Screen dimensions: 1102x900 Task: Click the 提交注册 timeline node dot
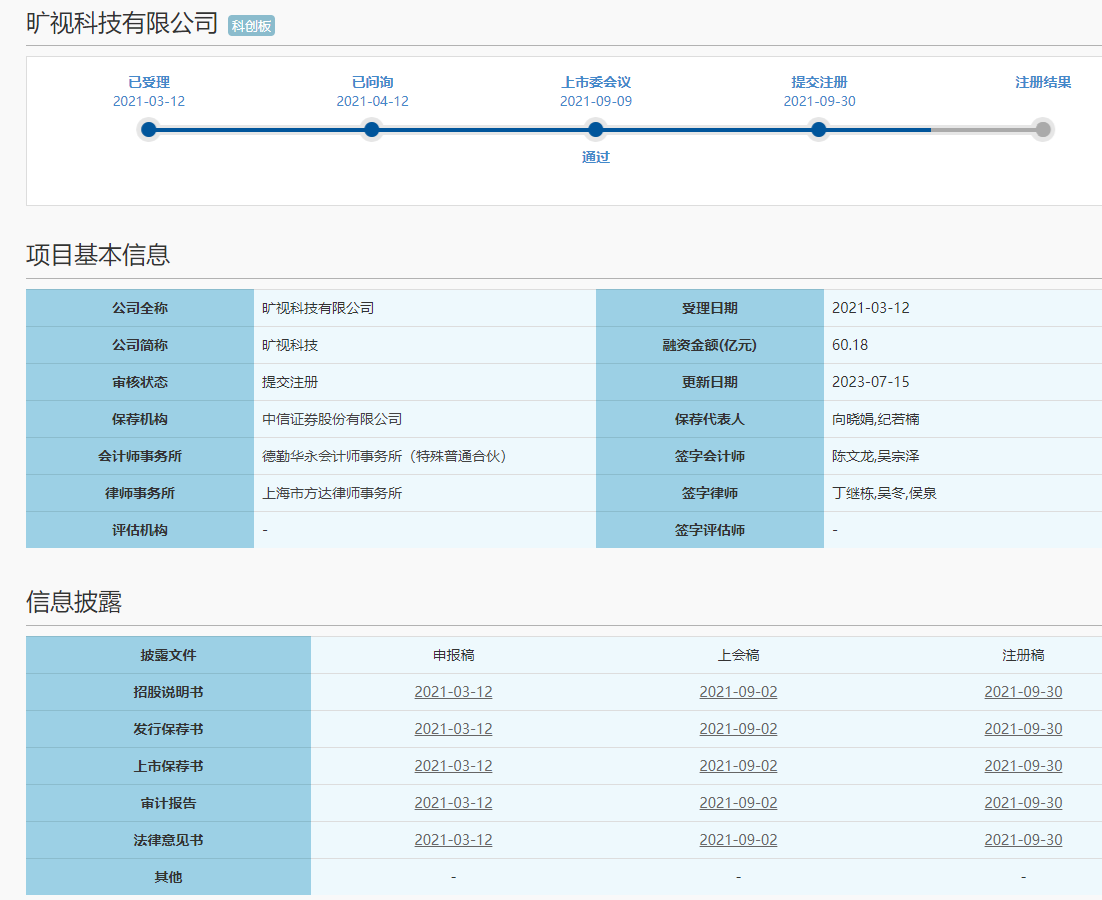coord(819,129)
